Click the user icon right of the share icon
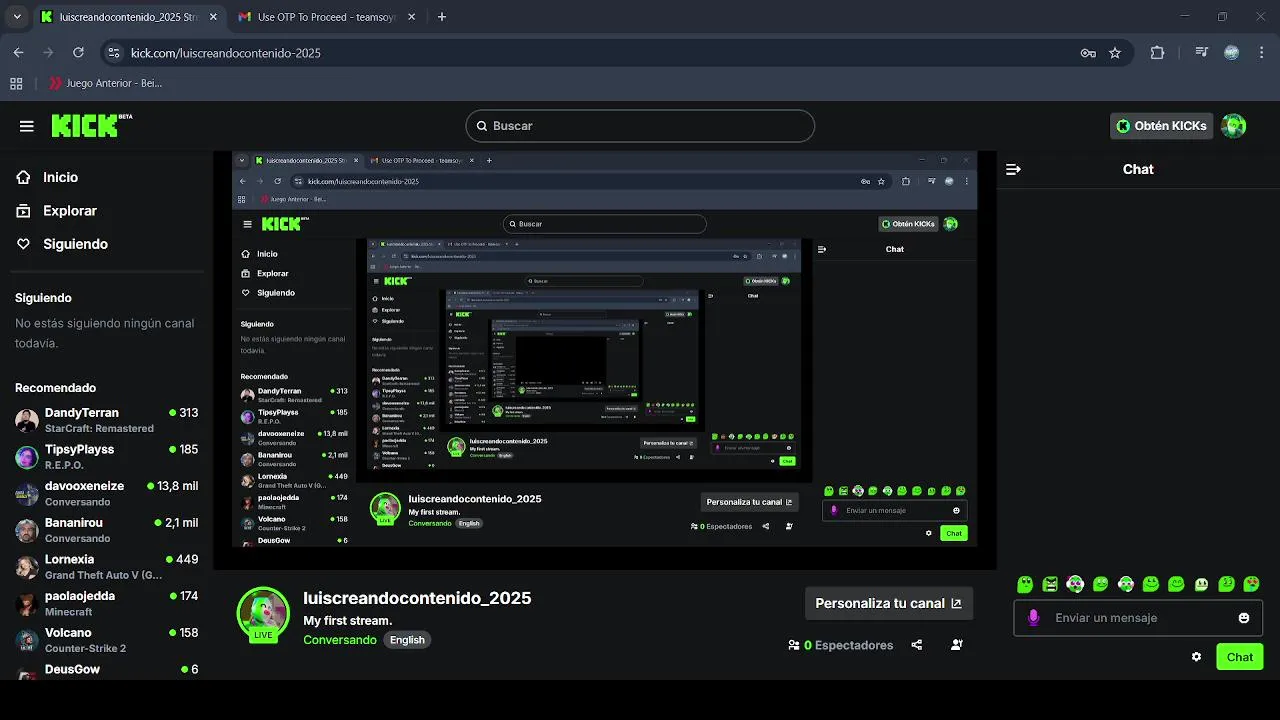 point(957,645)
